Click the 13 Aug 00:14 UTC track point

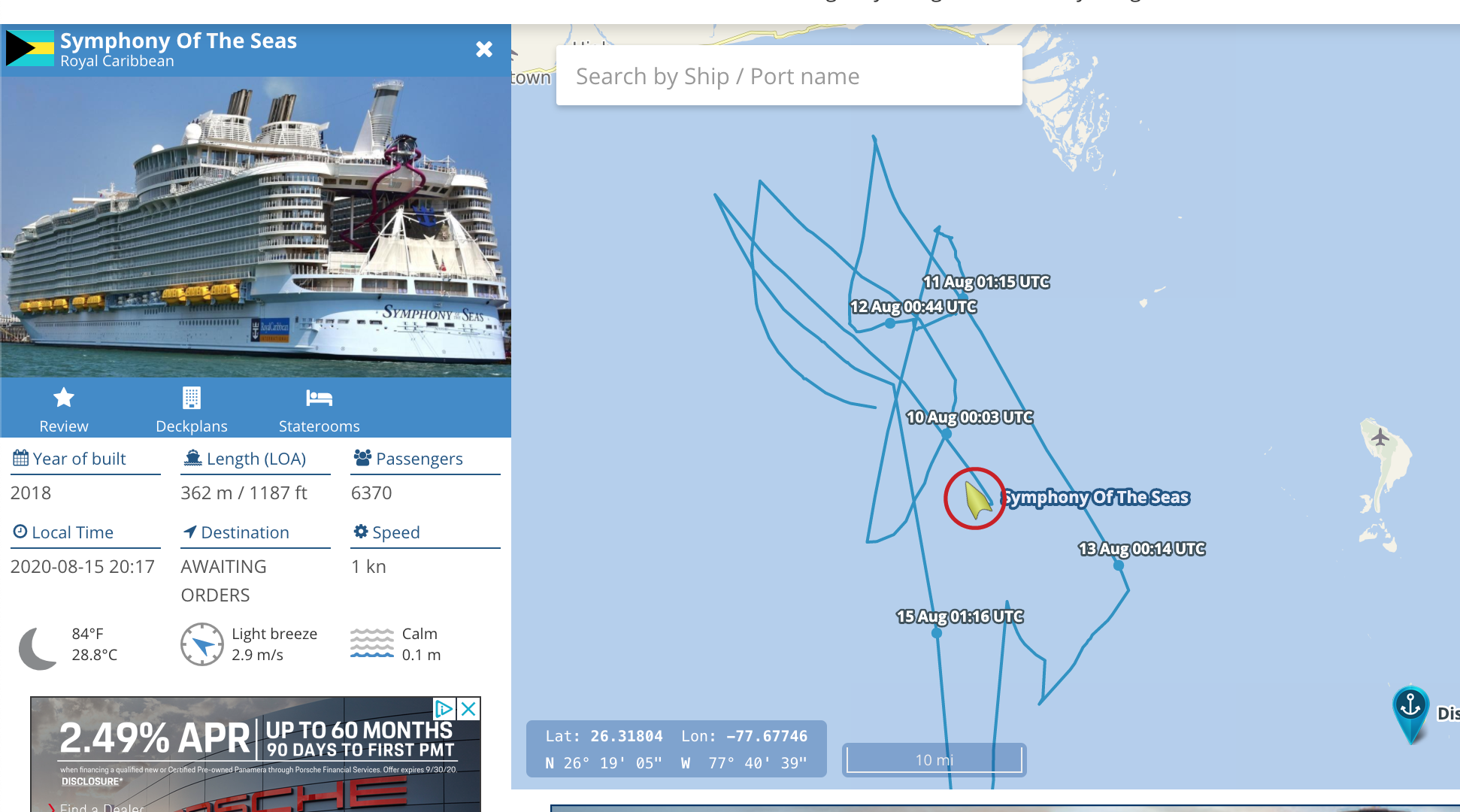(1119, 565)
